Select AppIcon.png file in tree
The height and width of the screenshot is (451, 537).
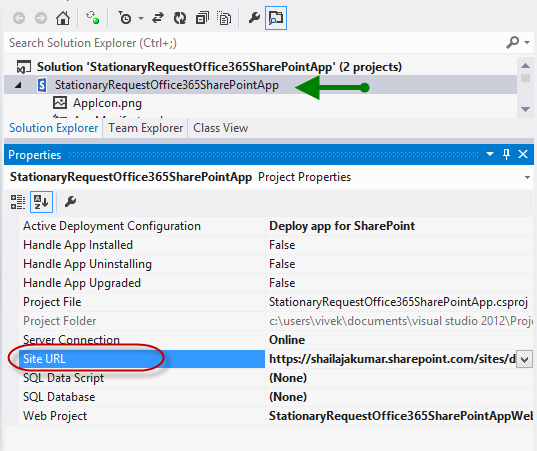coord(107,103)
